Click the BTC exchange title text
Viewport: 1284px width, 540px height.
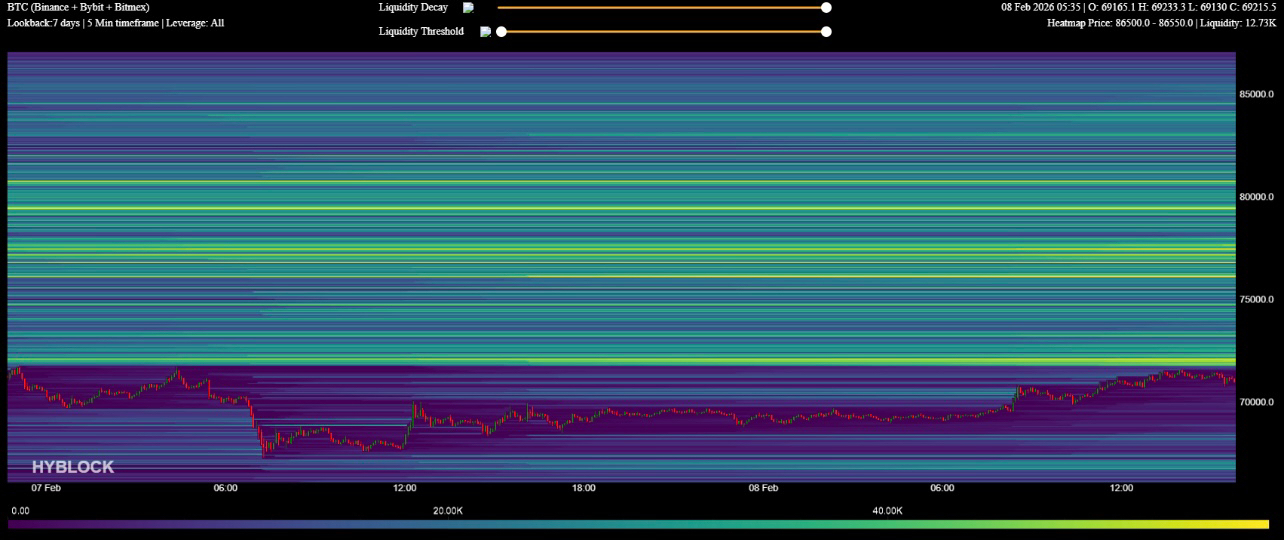tap(78, 7)
